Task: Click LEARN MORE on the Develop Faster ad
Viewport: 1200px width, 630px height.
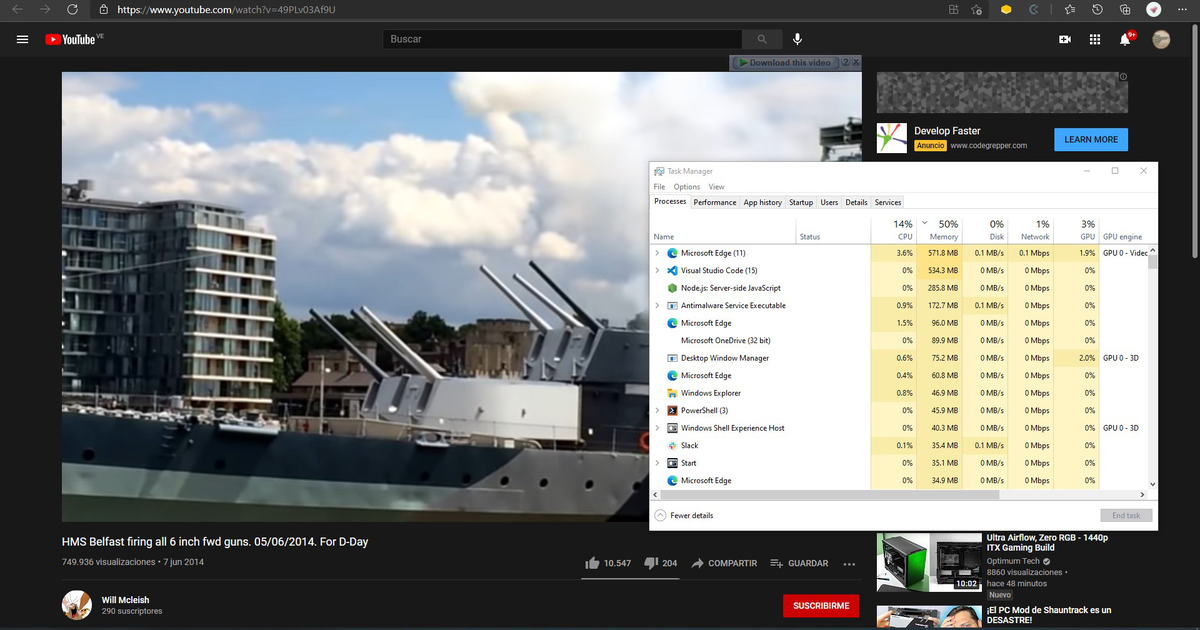Action: 1090,139
